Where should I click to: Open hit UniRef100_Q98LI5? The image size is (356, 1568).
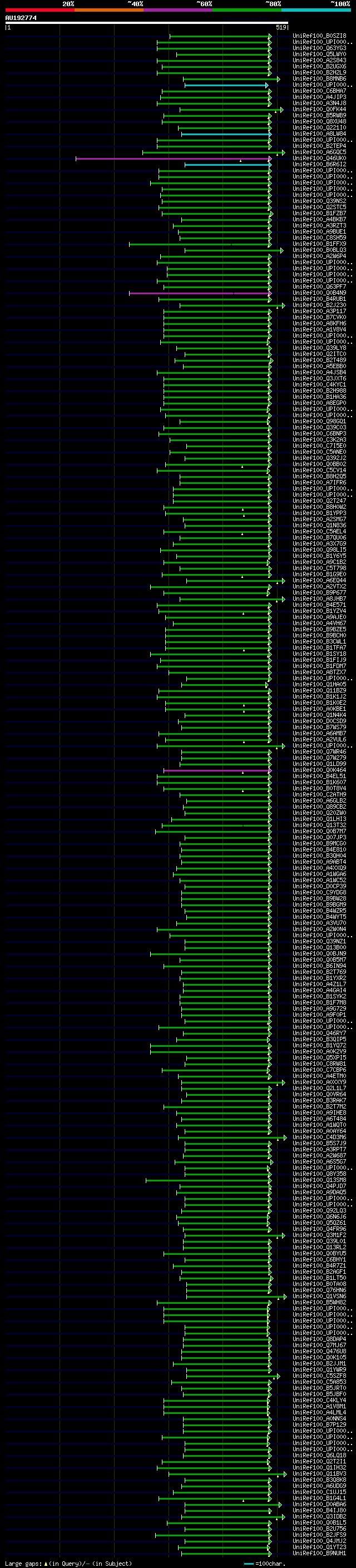tap(319, 550)
